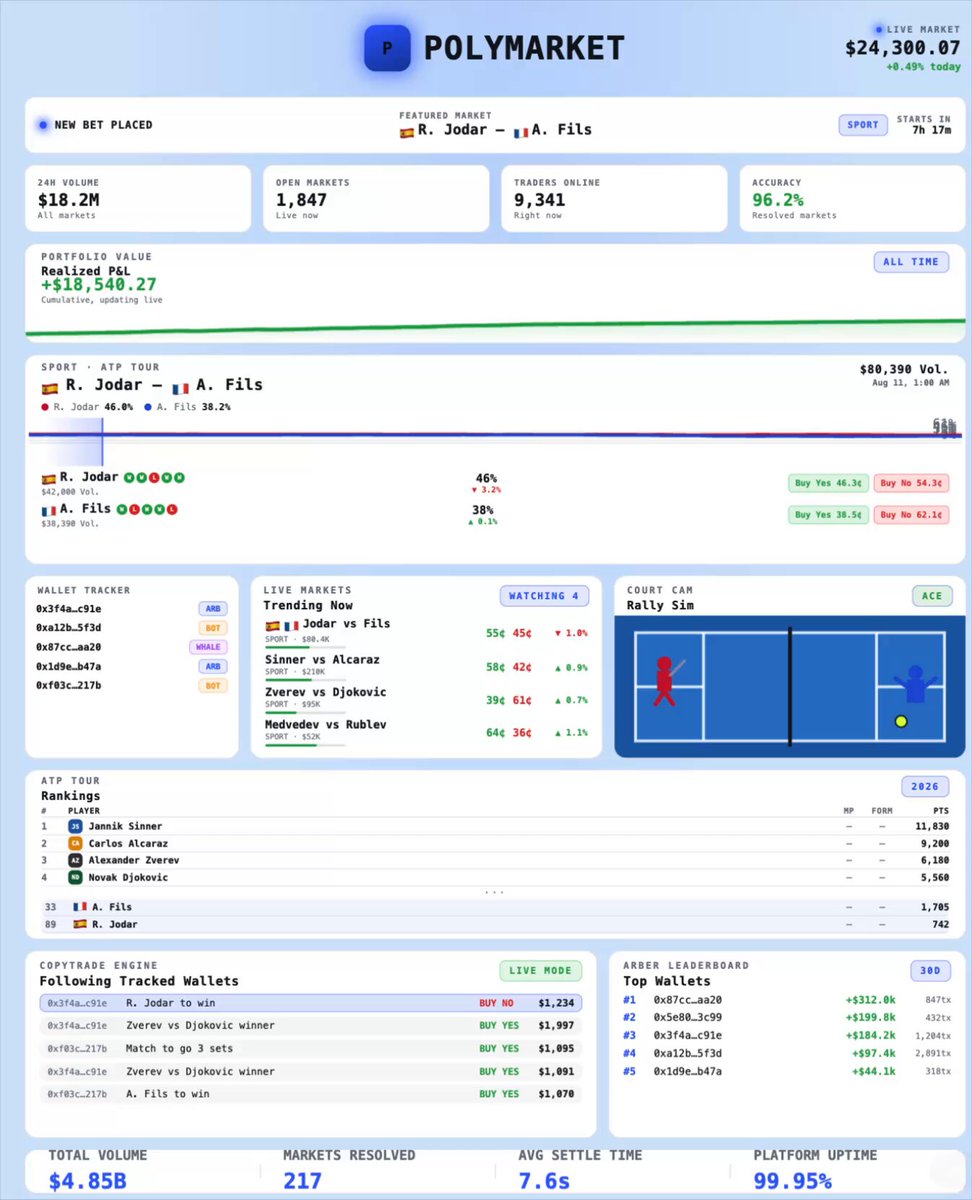Viewport: 972px width, 1200px height.
Task: Click the ARB tag beside wallet 0x1d9e…b47a
Action: coord(213,666)
